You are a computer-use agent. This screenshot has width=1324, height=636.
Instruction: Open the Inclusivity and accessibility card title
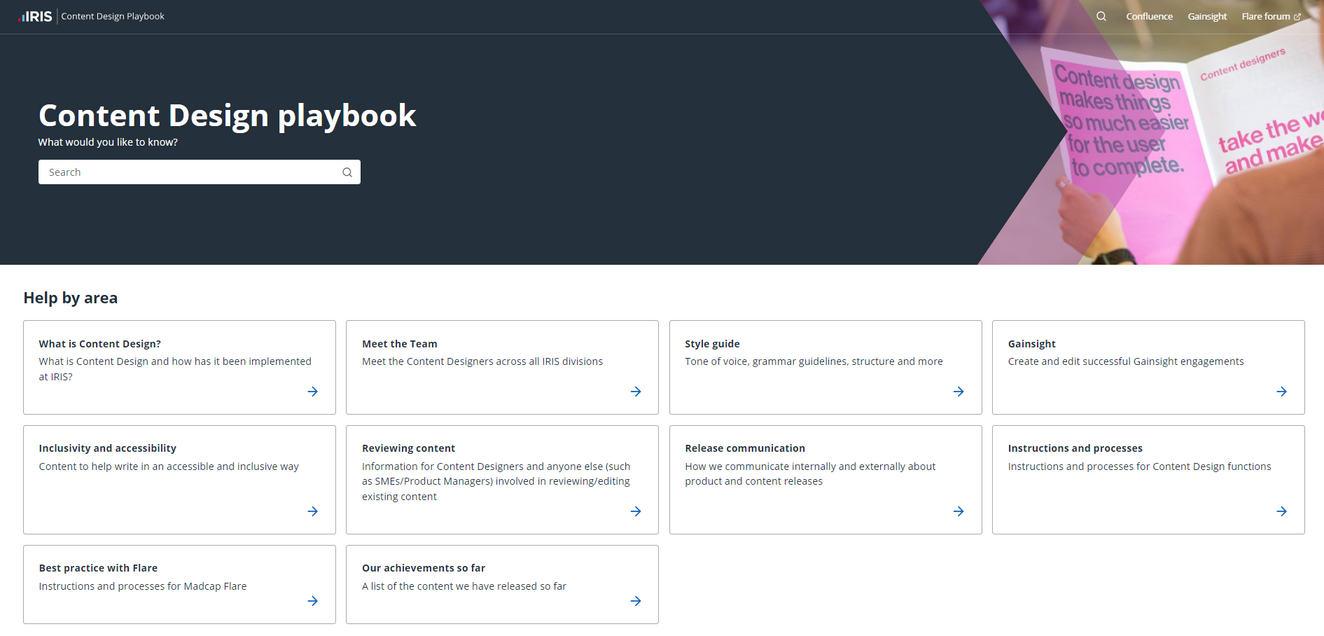coord(107,448)
